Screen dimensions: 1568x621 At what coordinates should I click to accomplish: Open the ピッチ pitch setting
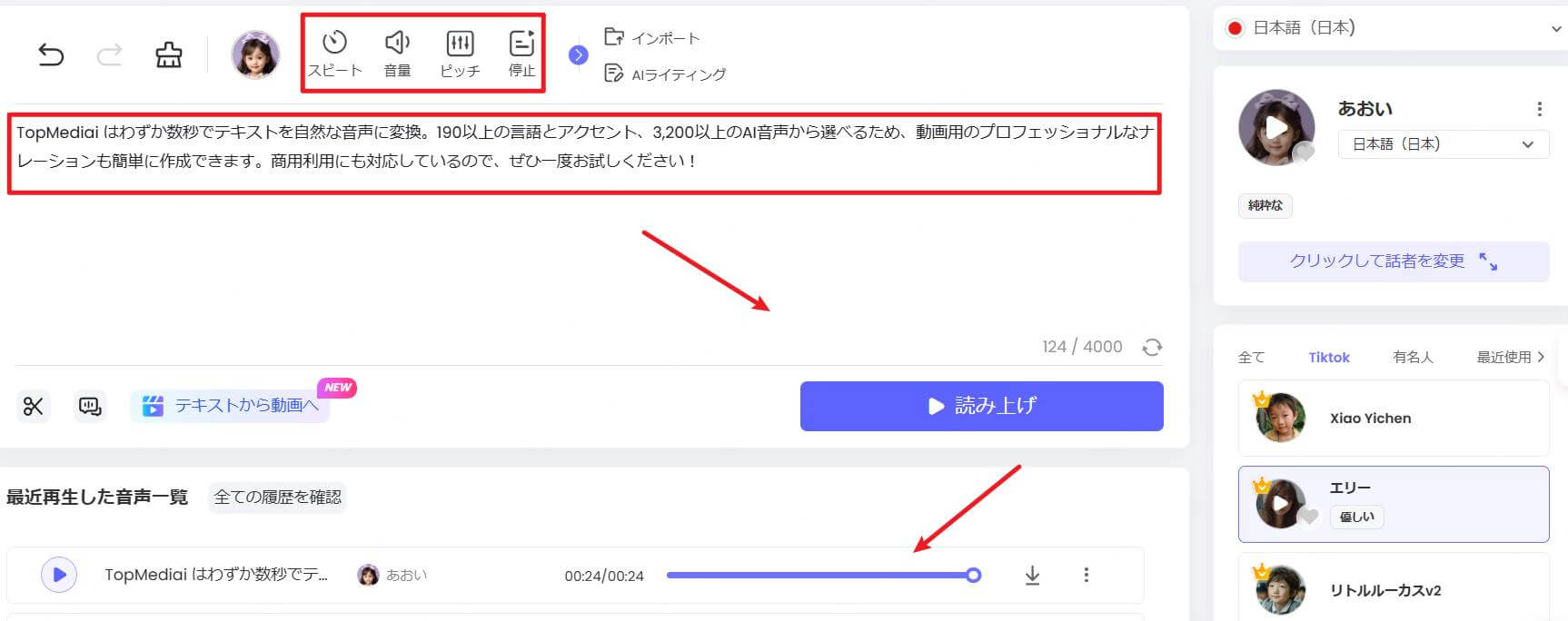(x=460, y=54)
